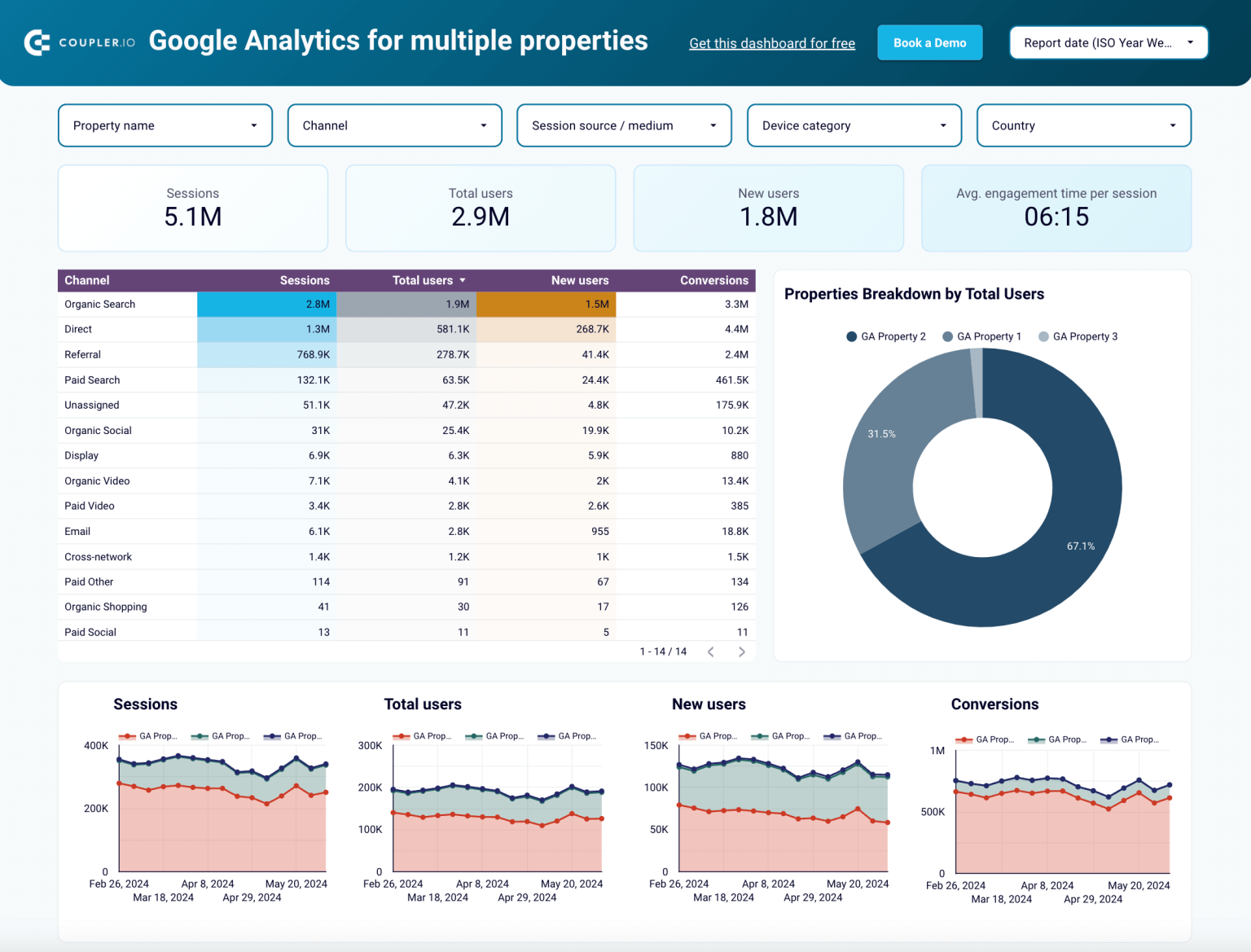Toggle the blue GA Property series on Sessions chart

pos(272,735)
